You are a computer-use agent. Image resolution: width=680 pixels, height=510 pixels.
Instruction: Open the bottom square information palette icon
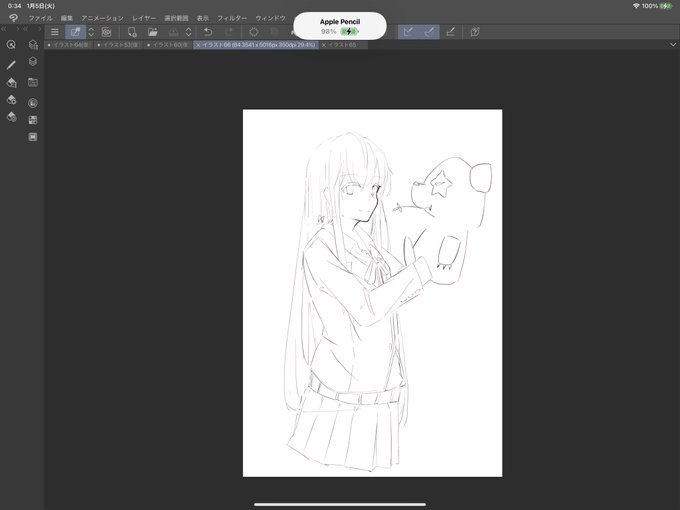click(33, 137)
